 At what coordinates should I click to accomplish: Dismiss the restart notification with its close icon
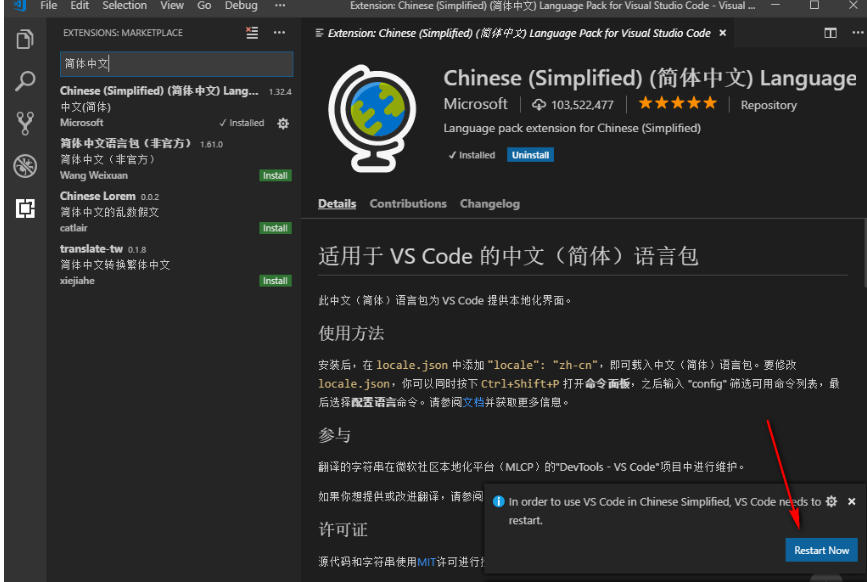pos(851,502)
